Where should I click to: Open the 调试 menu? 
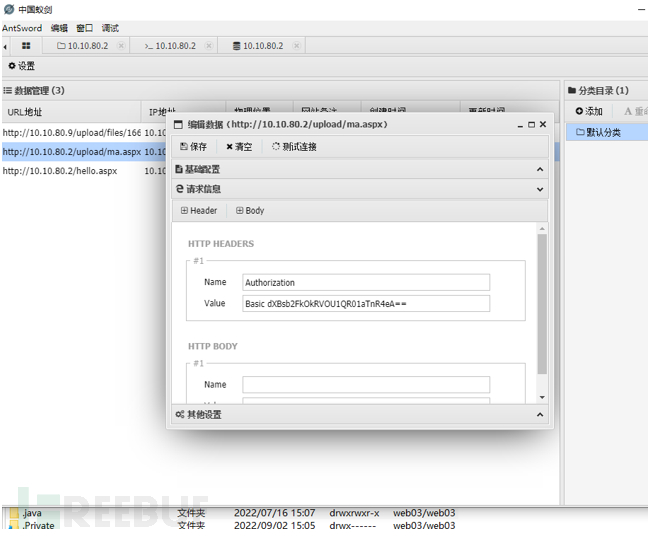pos(110,28)
